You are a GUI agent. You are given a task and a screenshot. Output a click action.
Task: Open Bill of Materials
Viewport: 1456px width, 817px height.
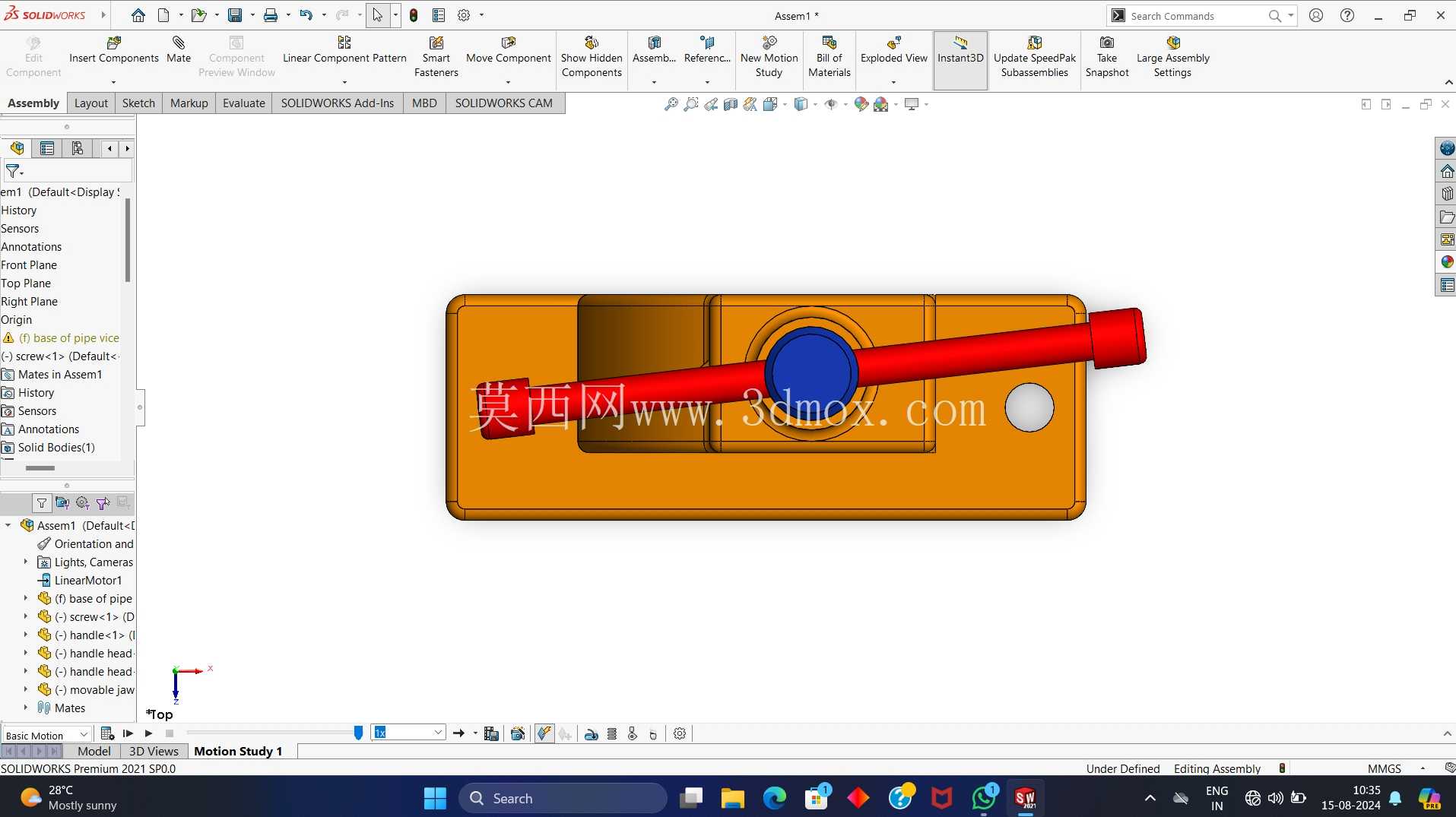click(x=830, y=57)
